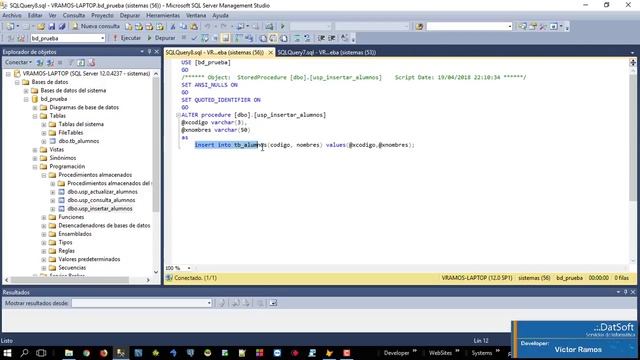Click the bd_prueba database cylinder icon
This screenshot has width=640, height=360.
(35, 99)
